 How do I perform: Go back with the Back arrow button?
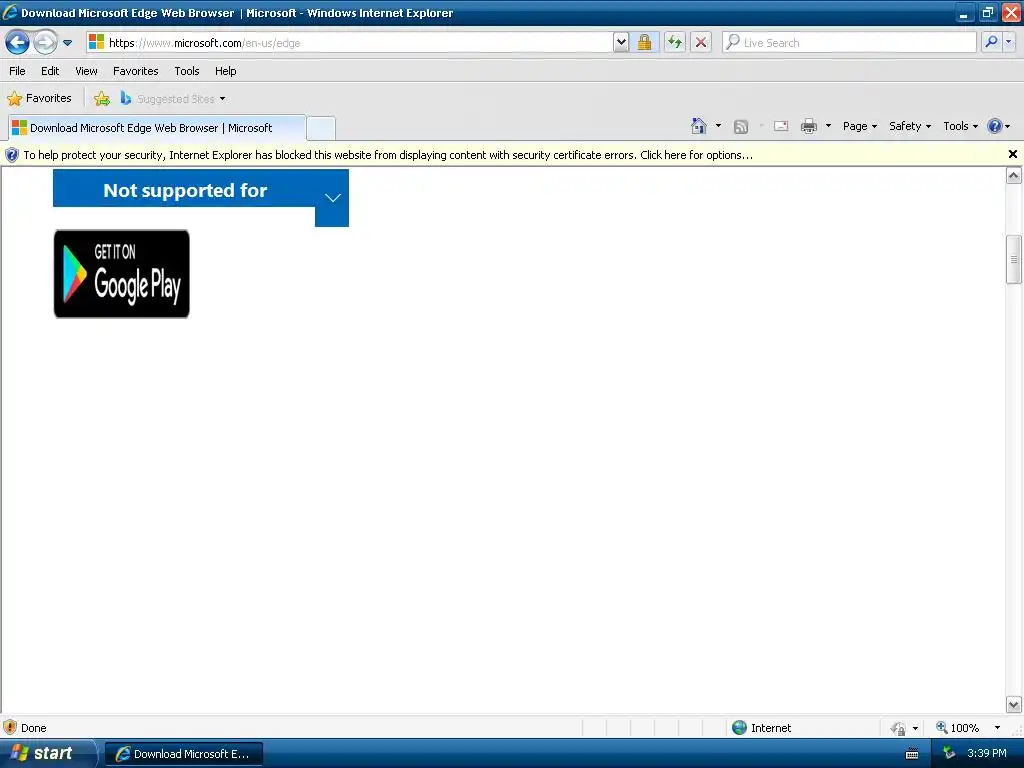[18, 43]
